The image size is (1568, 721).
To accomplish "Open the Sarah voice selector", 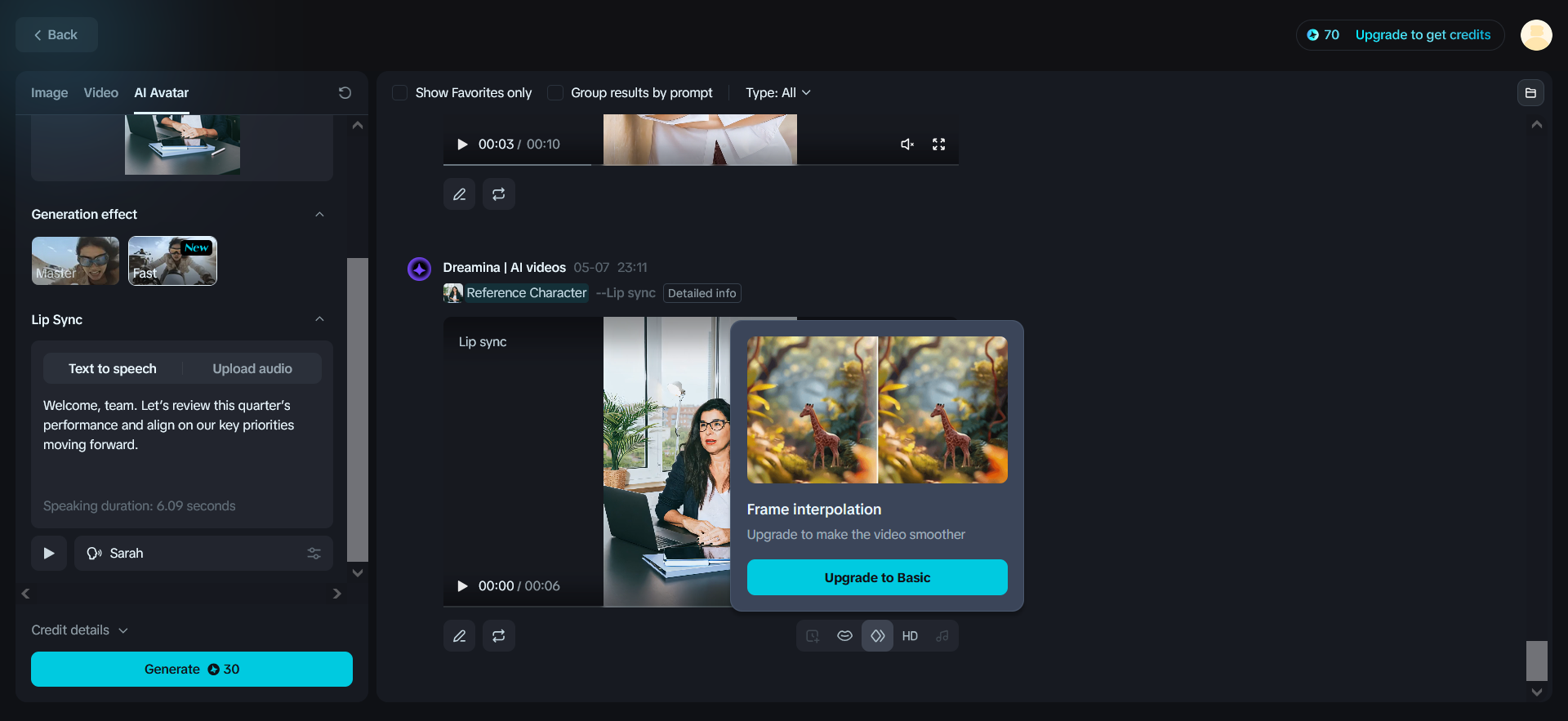I will pyautogui.click(x=203, y=554).
